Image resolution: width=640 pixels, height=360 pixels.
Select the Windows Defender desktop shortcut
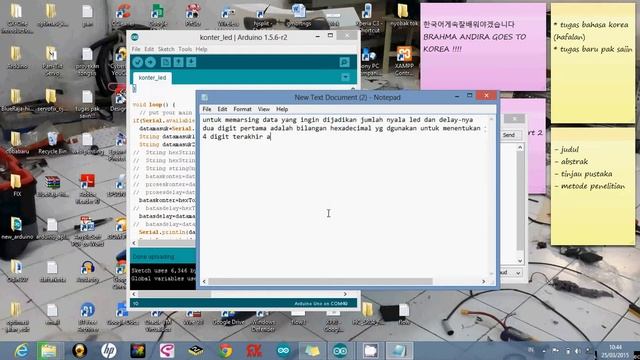(x=263, y=321)
